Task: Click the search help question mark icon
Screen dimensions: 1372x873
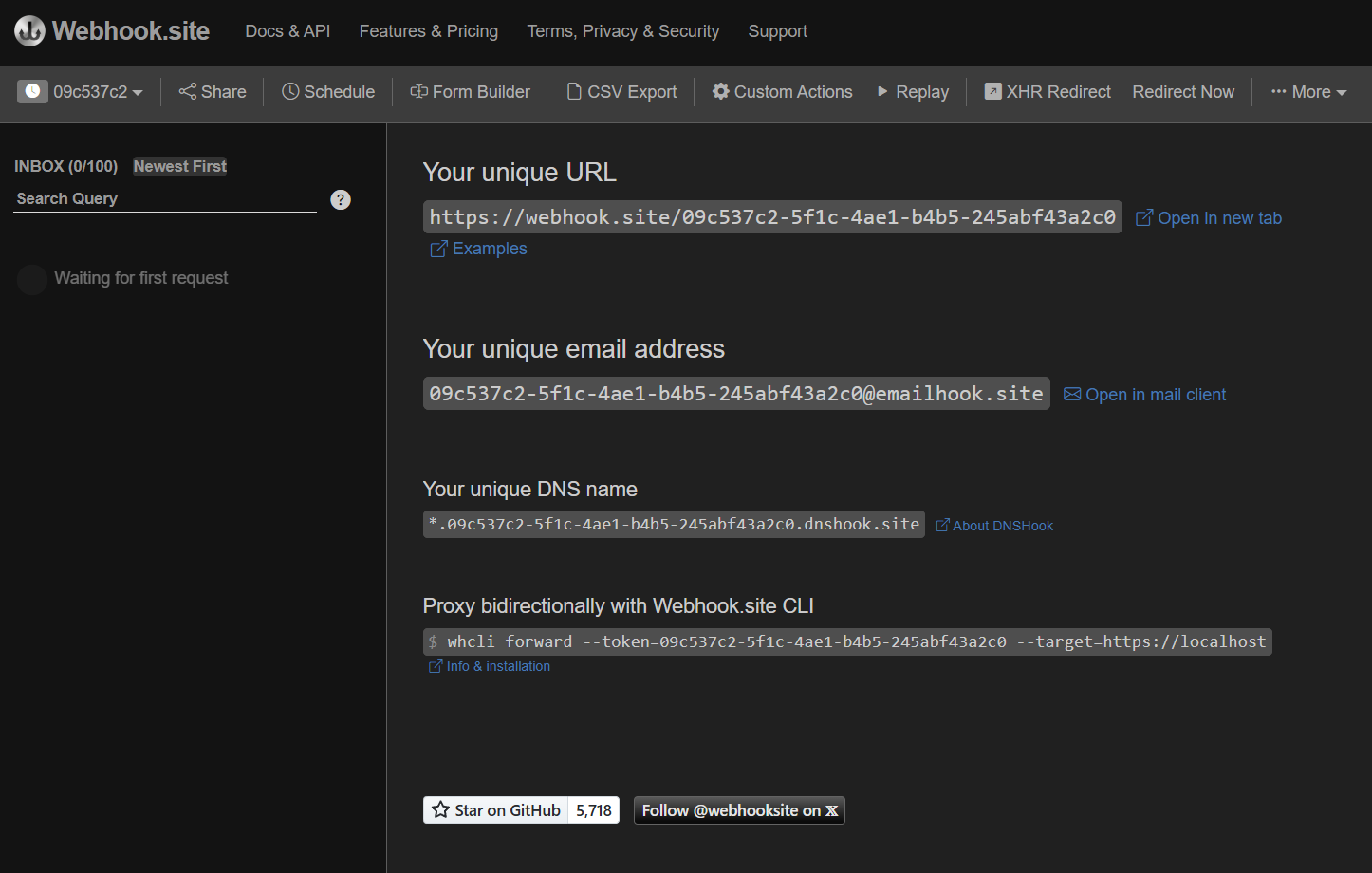Action: (341, 199)
